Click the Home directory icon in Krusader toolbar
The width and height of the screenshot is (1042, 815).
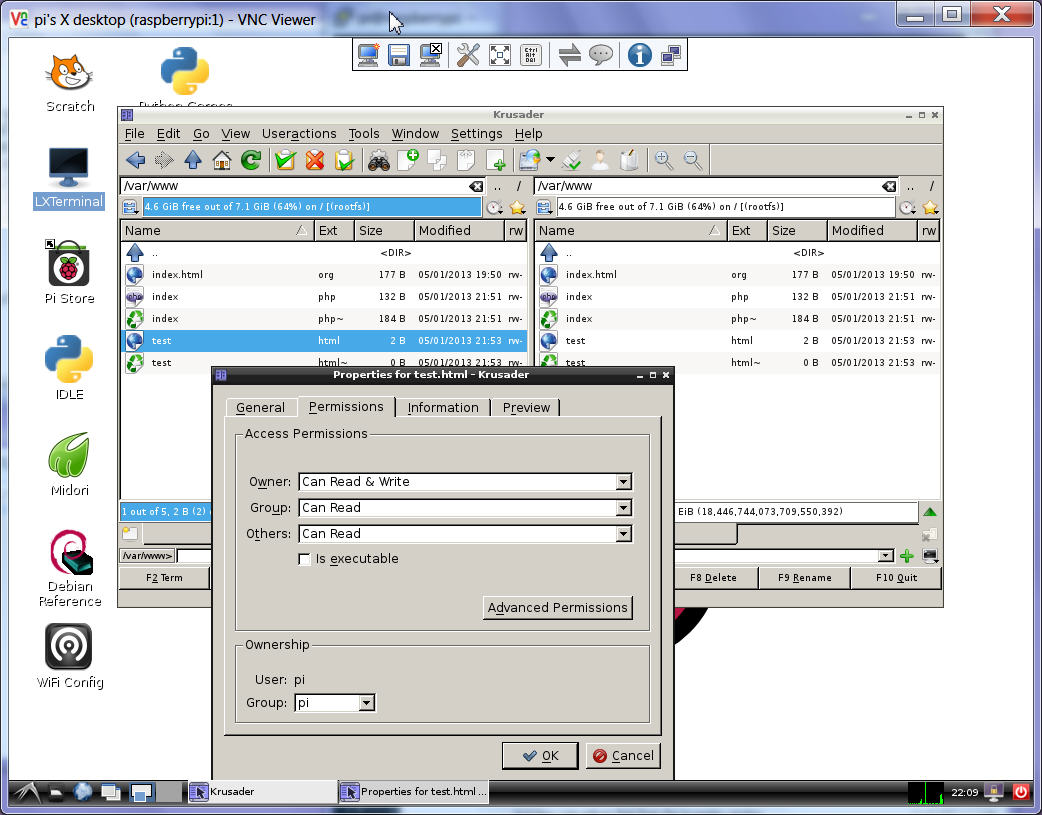click(222, 160)
